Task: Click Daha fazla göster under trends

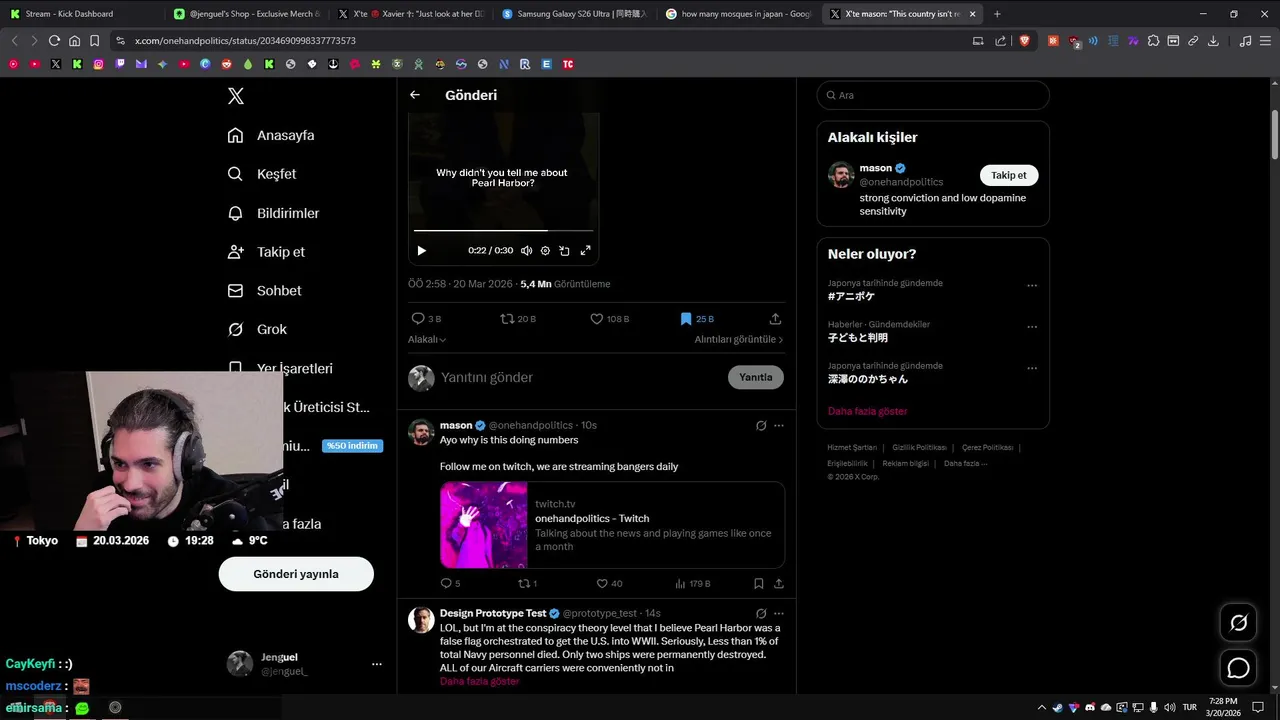Action: (867, 411)
